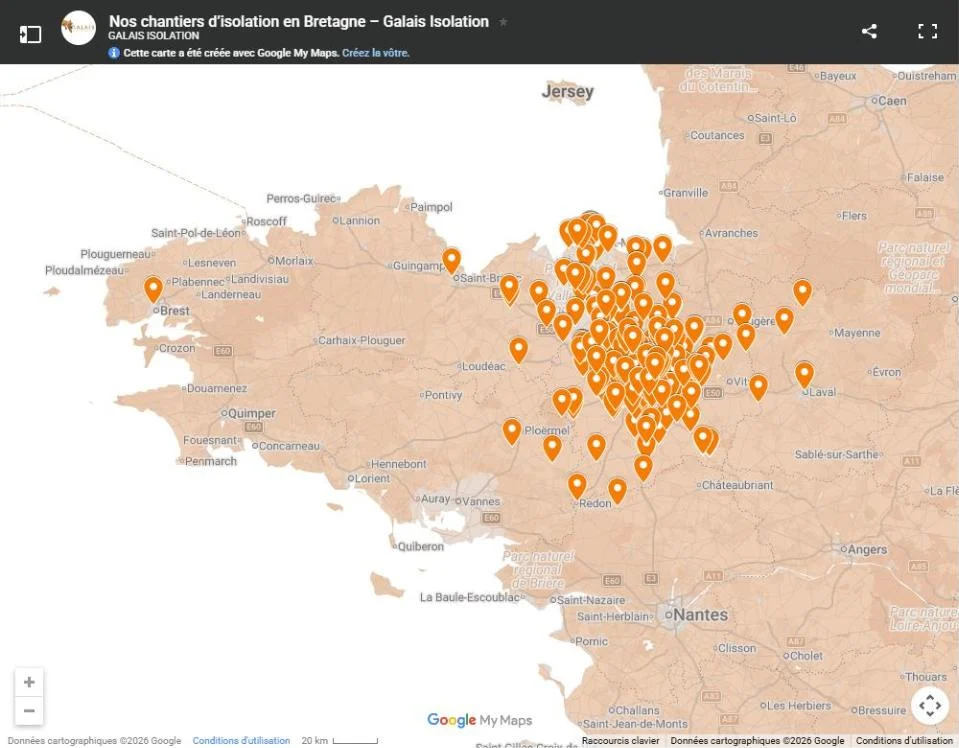Click the 'GALAIS ISOLATION' author name
Image resolution: width=959 pixels, height=748 pixels.
click(154, 35)
